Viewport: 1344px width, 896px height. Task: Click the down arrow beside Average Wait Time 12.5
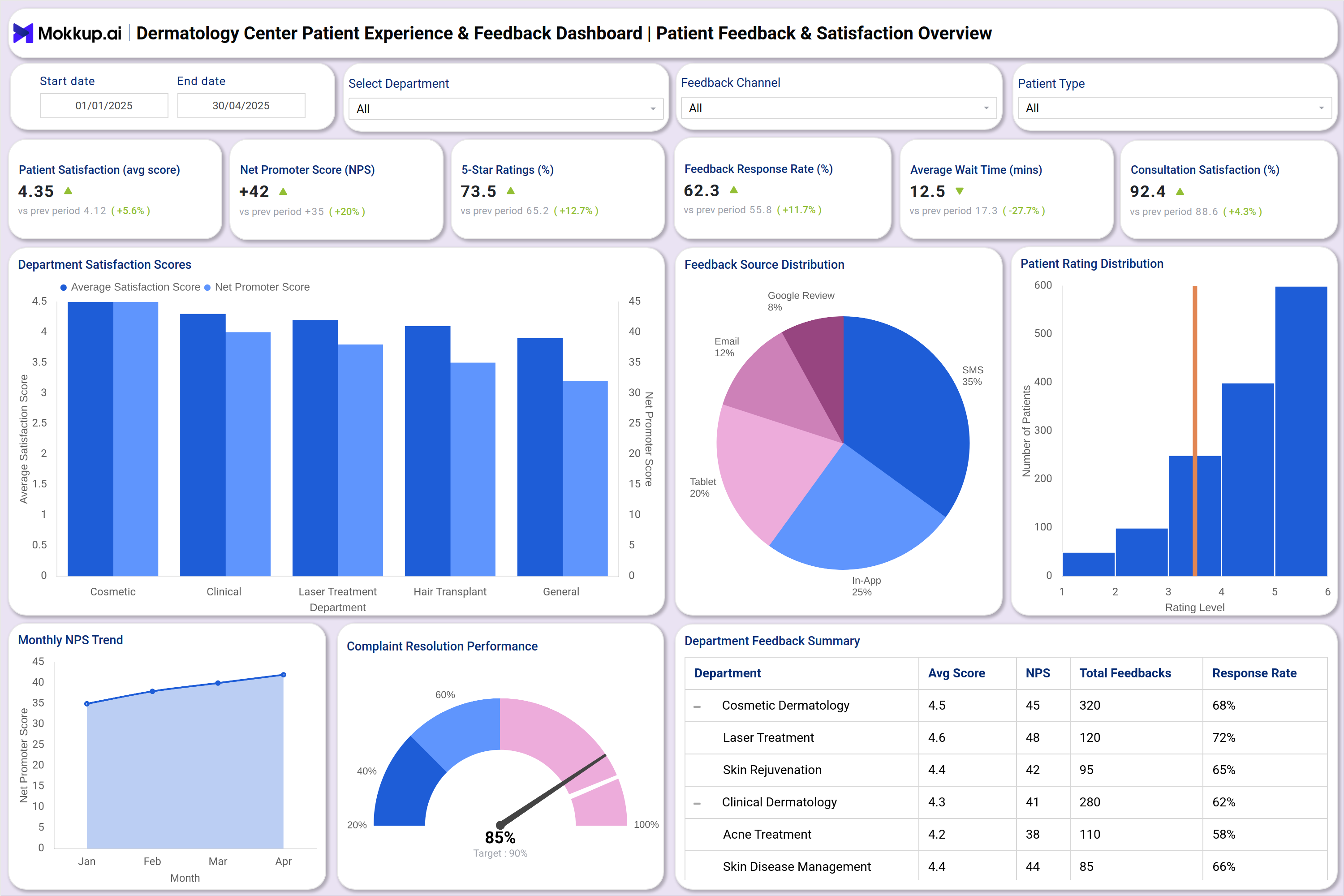click(x=960, y=191)
